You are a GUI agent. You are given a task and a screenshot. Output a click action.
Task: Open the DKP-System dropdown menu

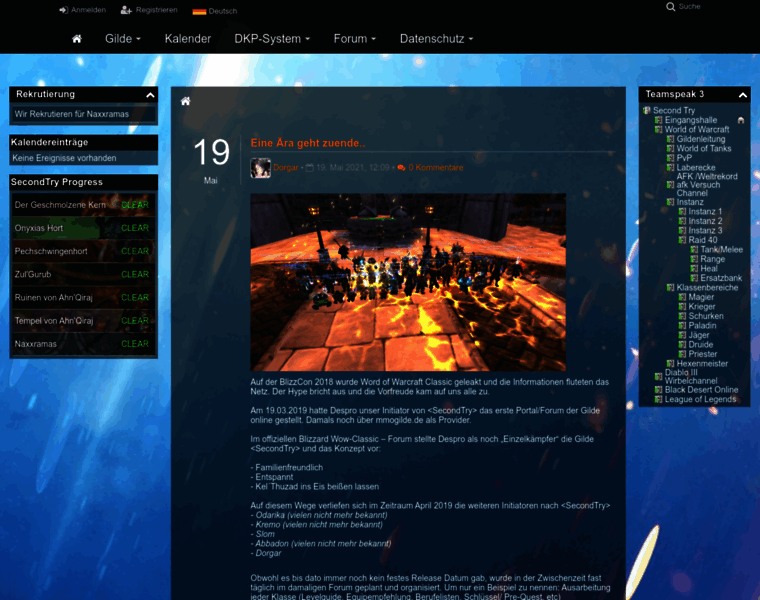coord(272,39)
